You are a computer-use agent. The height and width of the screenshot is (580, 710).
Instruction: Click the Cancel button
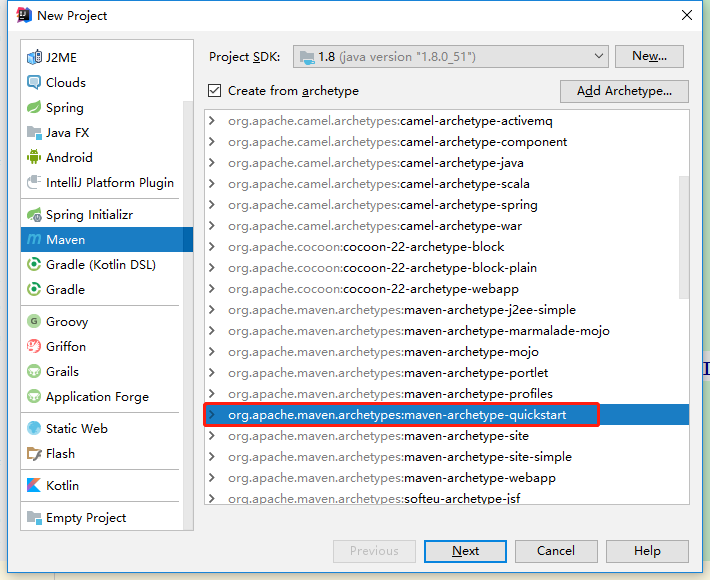pos(556,551)
